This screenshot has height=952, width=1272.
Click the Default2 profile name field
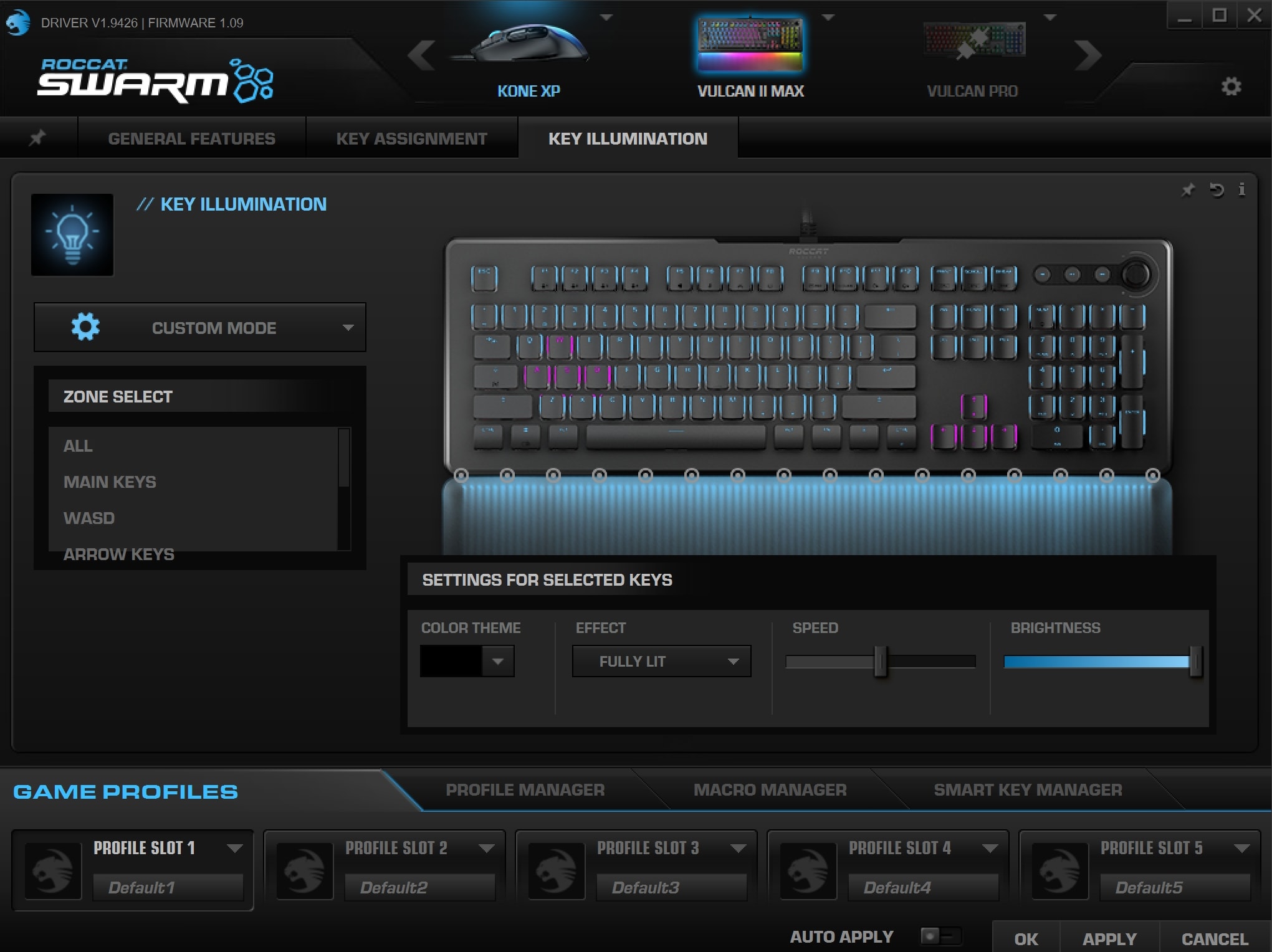pos(419,887)
